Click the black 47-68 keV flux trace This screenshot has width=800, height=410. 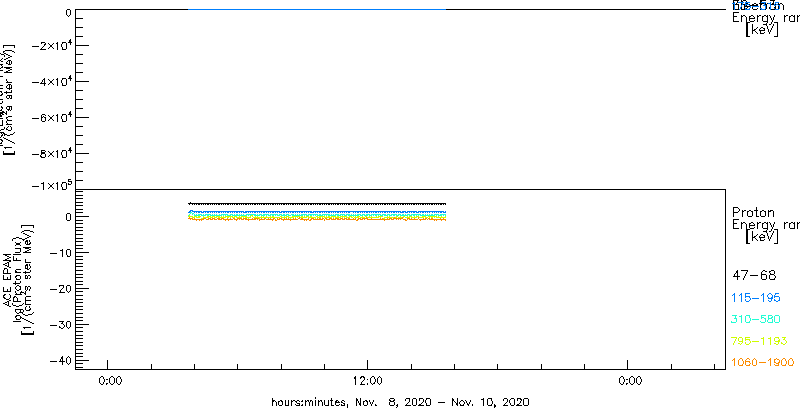(316, 204)
